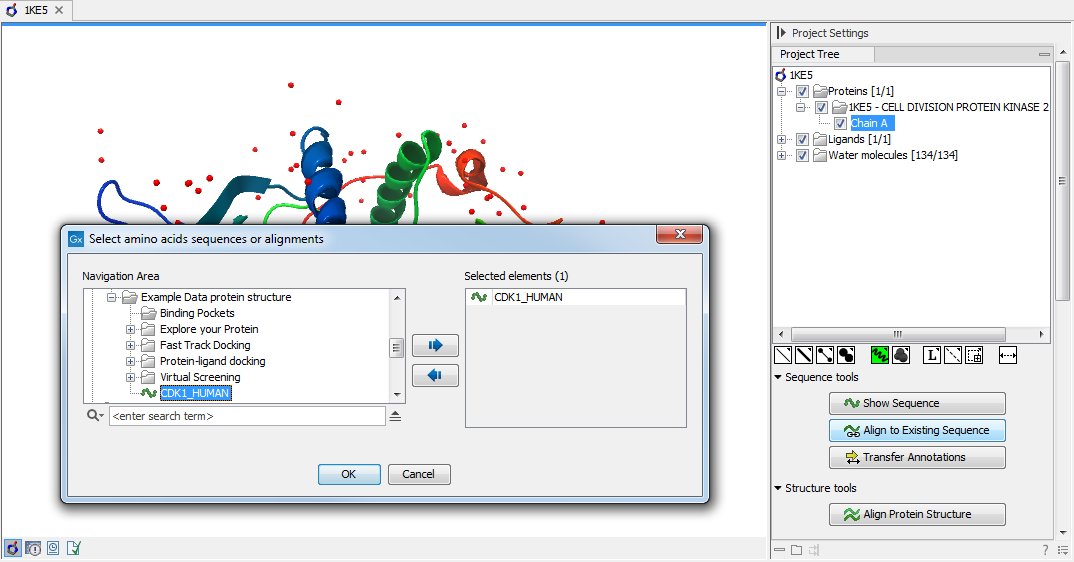Switch to the Project Tree tab
The height and width of the screenshot is (562, 1074).
pyautogui.click(x=810, y=55)
